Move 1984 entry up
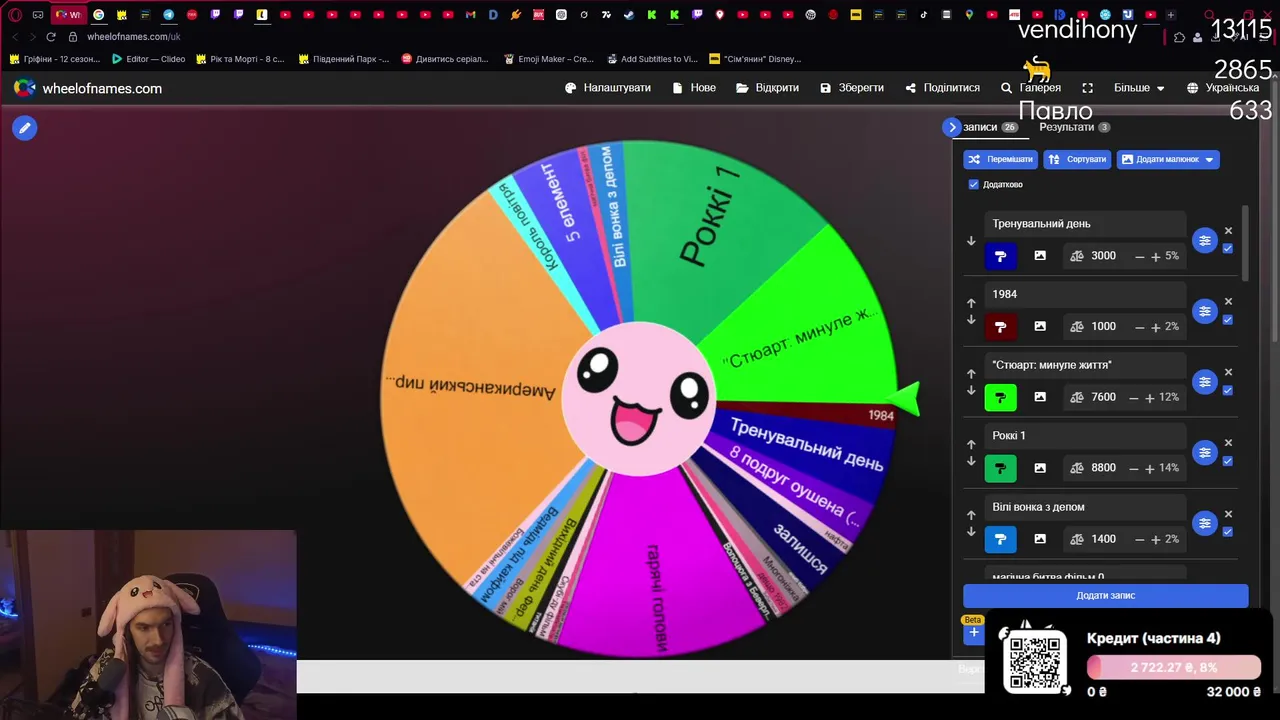This screenshot has height=720, width=1280. coord(971,303)
